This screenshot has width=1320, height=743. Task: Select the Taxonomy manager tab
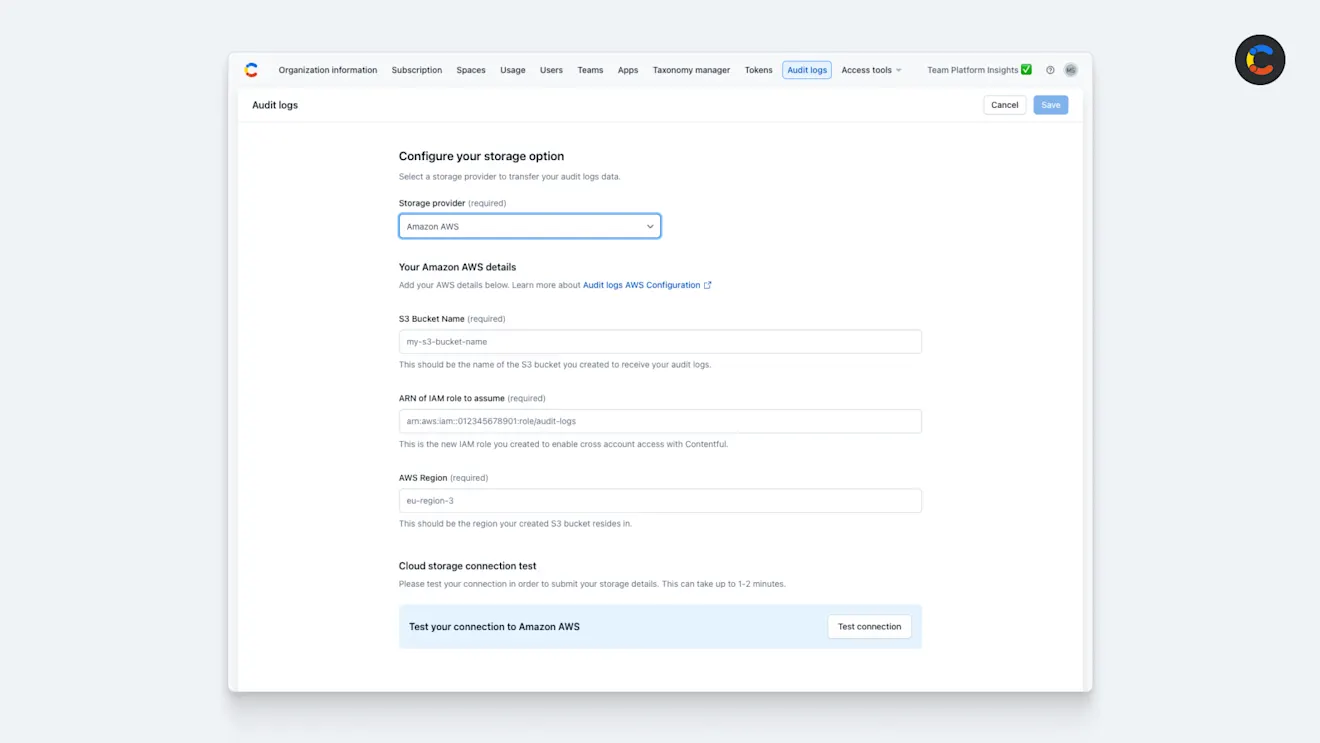691,69
